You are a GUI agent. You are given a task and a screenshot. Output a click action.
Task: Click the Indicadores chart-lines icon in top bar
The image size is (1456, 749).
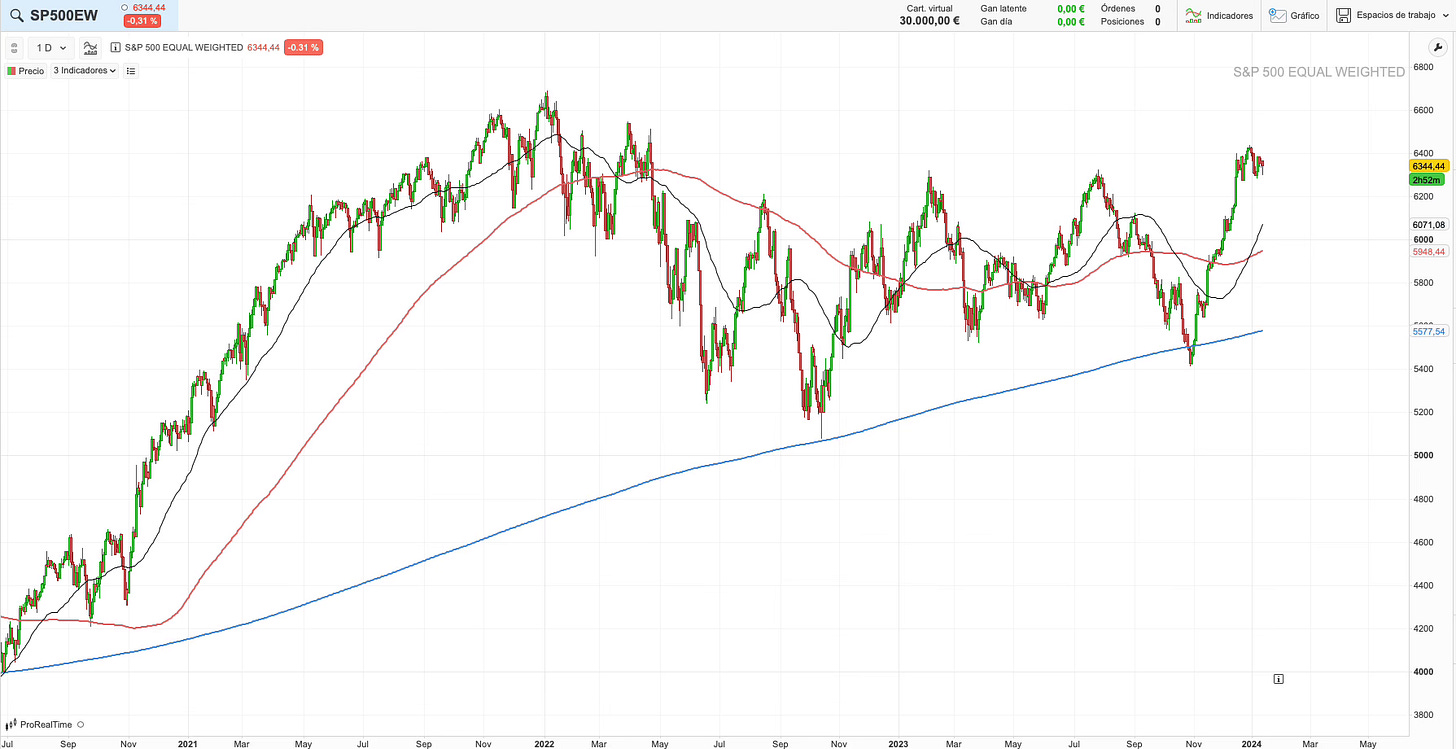point(1193,15)
